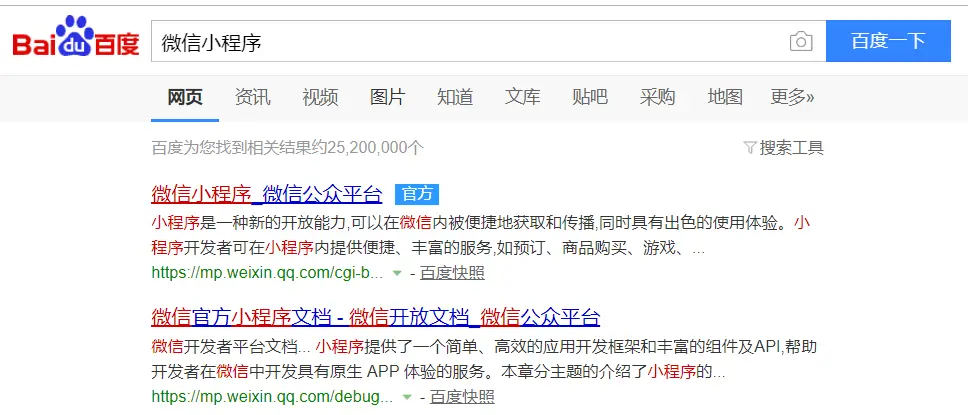This screenshot has height=415, width=968.
Task: Click snippet text 小程序是一种新的开放能力
Action: tap(248, 223)
